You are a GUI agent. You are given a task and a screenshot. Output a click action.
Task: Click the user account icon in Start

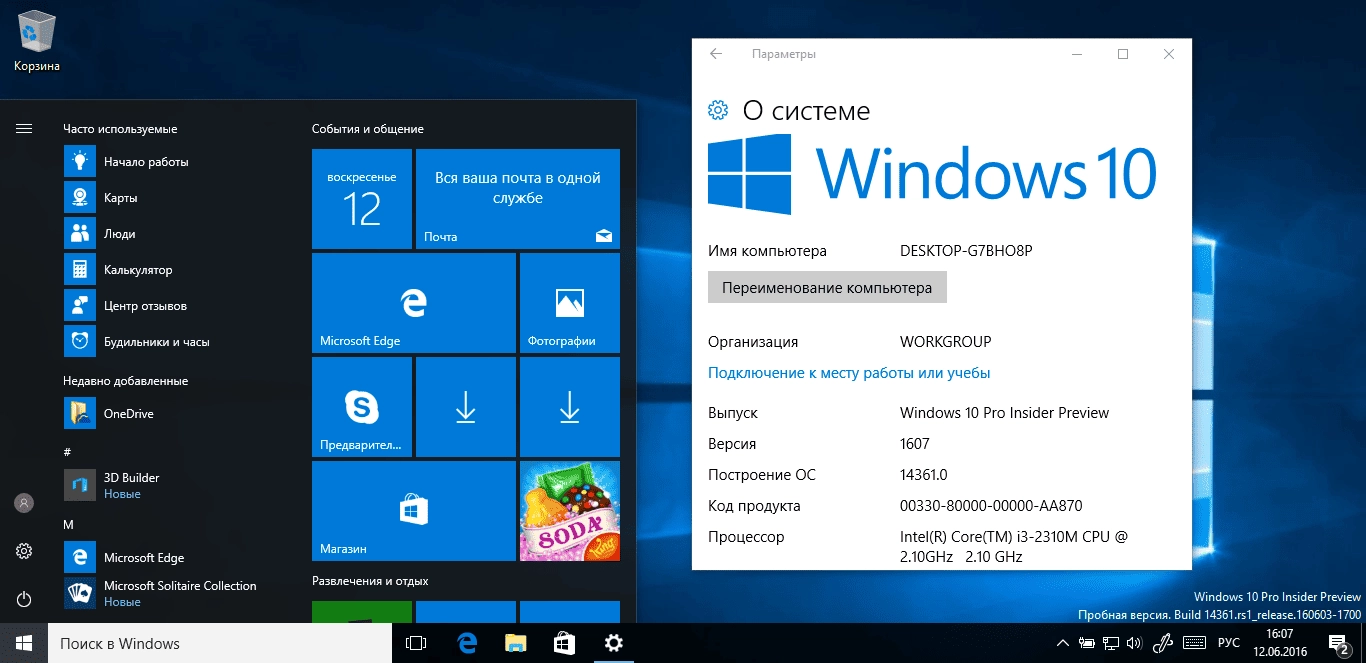point(24,503)
